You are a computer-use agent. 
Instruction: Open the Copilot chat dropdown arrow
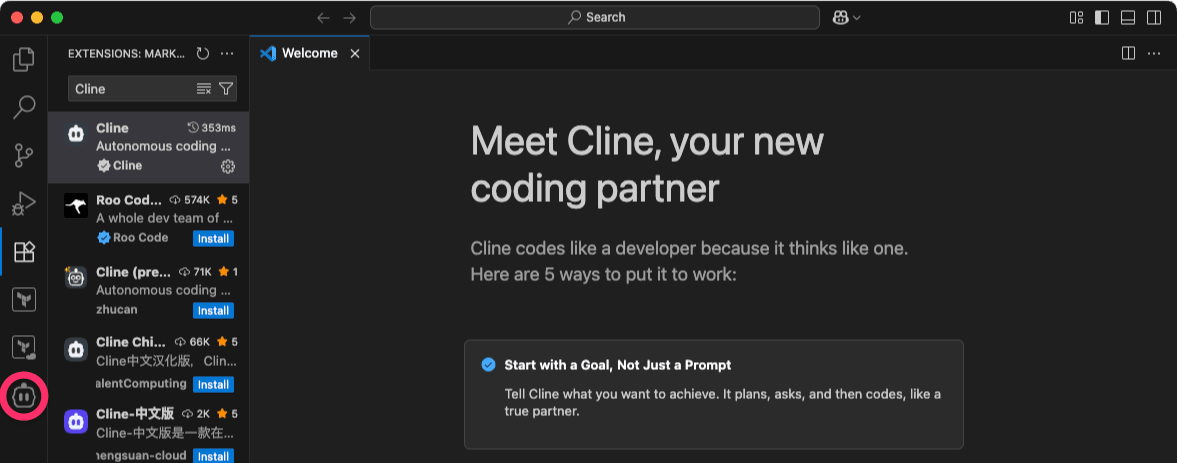(x=856, y=18)
